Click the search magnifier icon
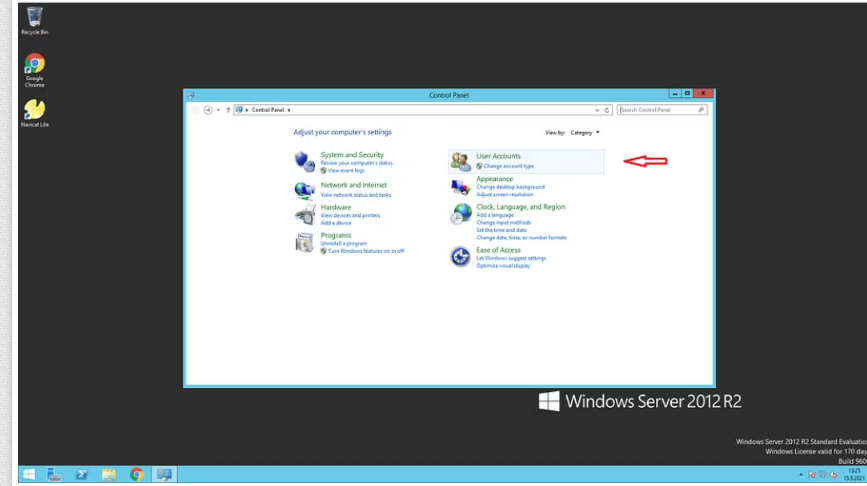 point(701,110)
